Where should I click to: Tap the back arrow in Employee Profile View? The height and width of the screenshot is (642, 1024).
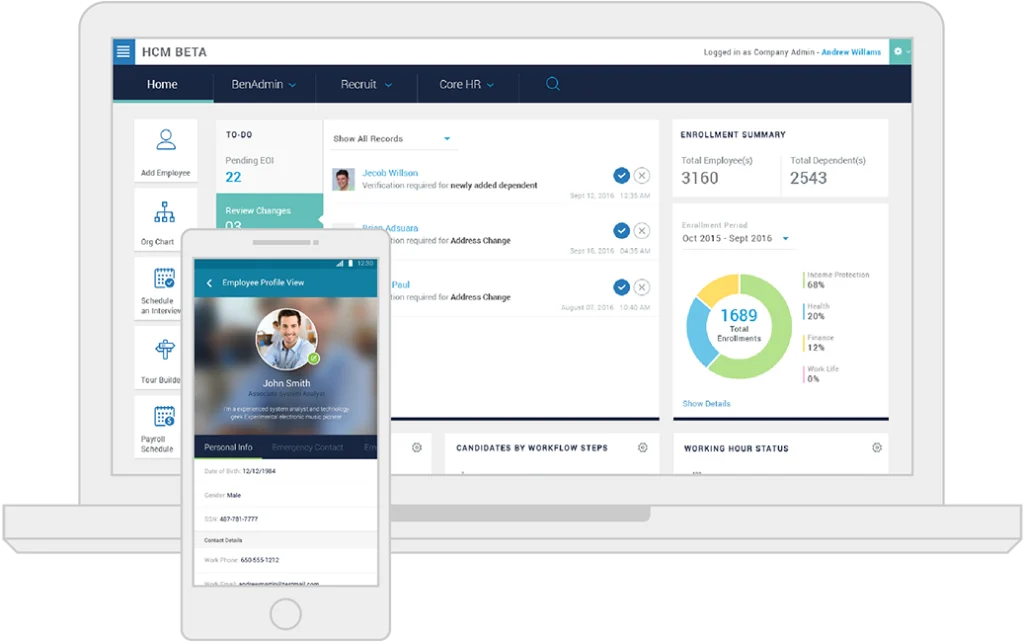pyautogui.click(x=209, y=283)
